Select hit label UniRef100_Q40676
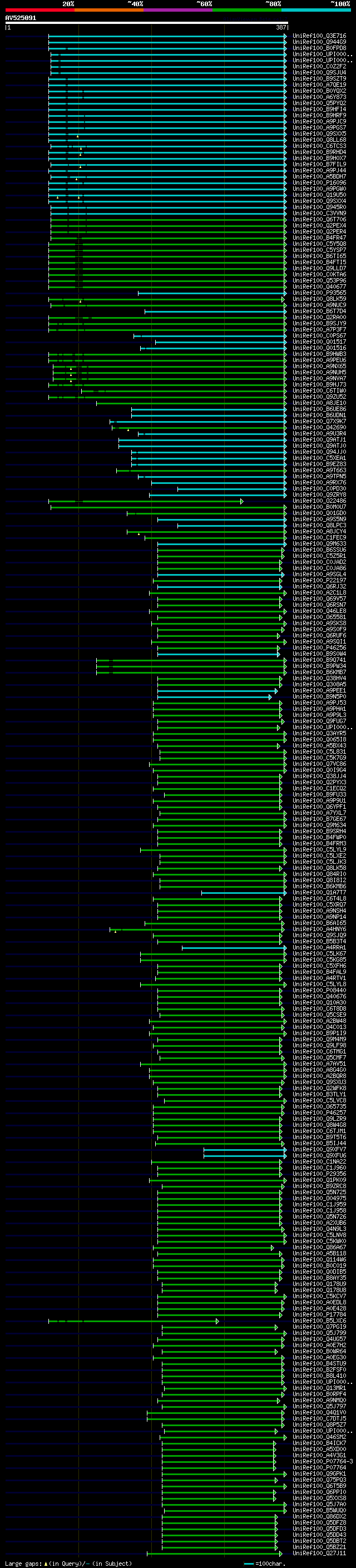The height and width of the screenshot is (1568, 356). click(x=319, y=996)
